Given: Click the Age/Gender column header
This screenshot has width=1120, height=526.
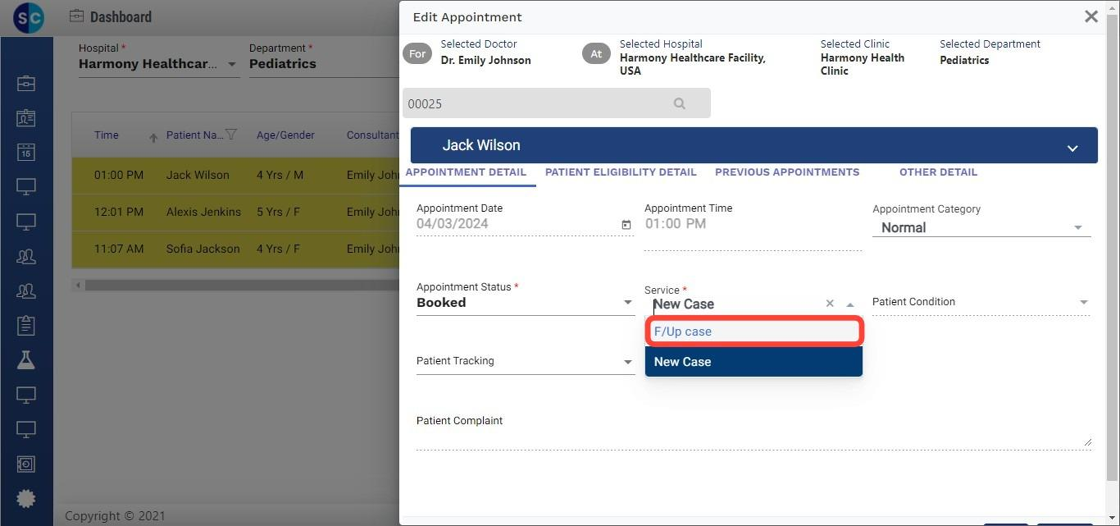Looking at the screenshot, I should [286, 135].
